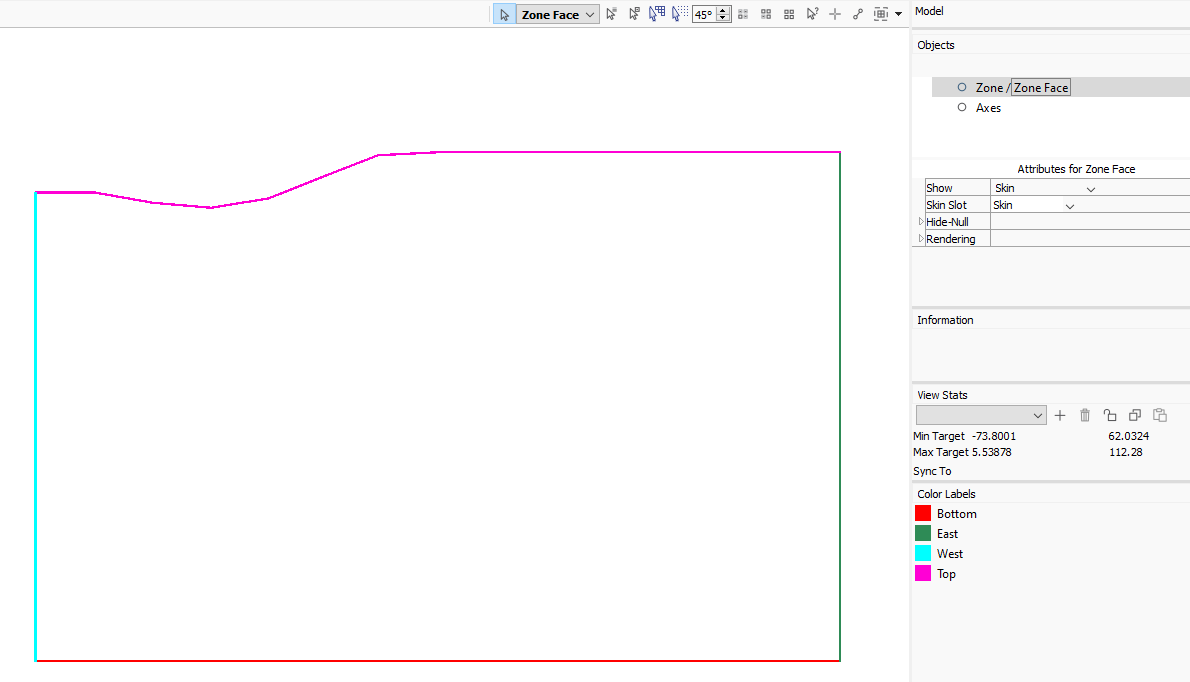The height and width of the screenshot is (682, 1190).
Task: Click the connected nodes icon in toolbar
Action: [x=858, y=14]
